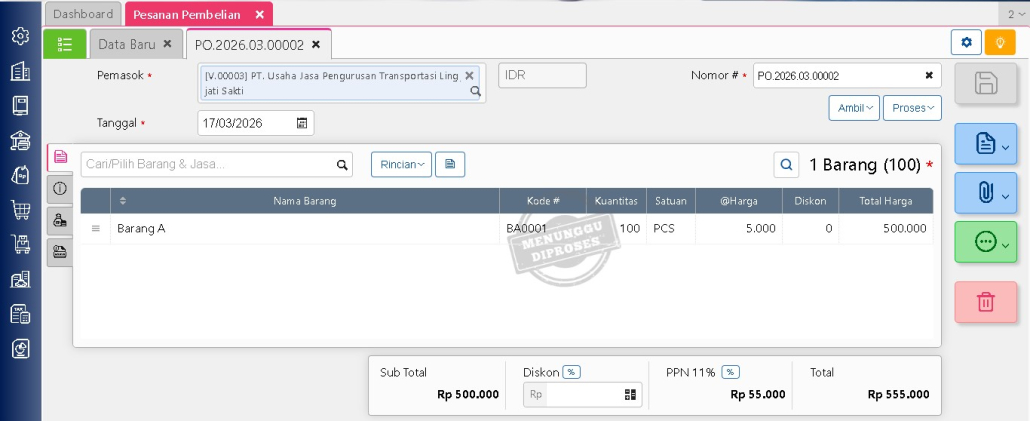1030x421 pixels.
Task: Close the Pesanan Pembelian tab
Action: pyautogui.click(x=260, y=15)
